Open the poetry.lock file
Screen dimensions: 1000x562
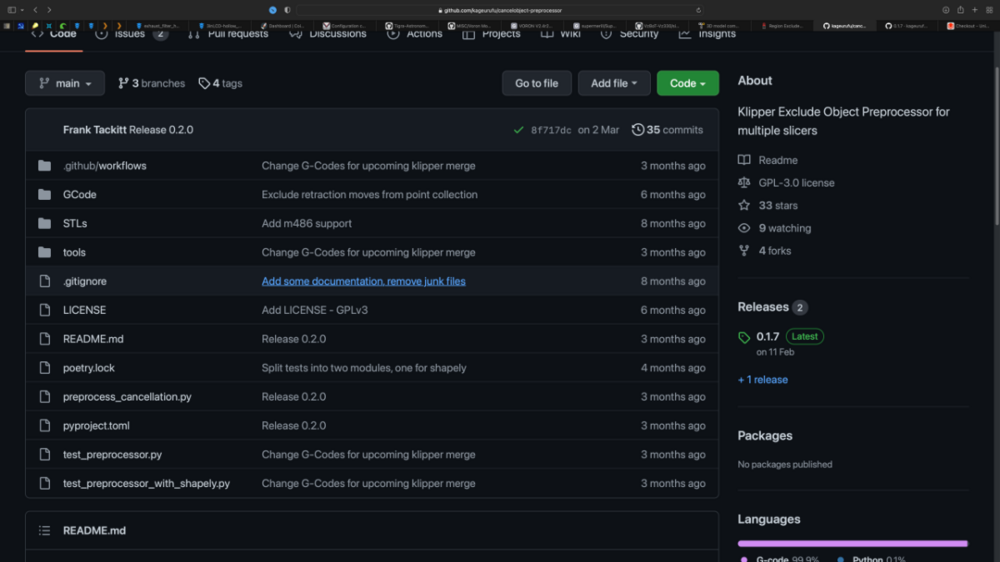coord(89,367)
